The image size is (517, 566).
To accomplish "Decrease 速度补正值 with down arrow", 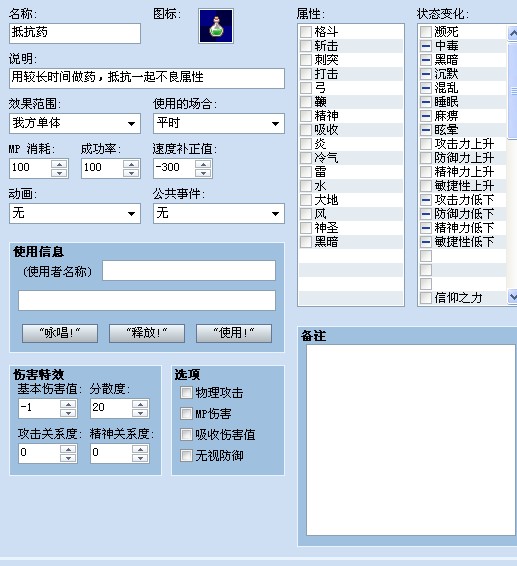I will point(203,173).
